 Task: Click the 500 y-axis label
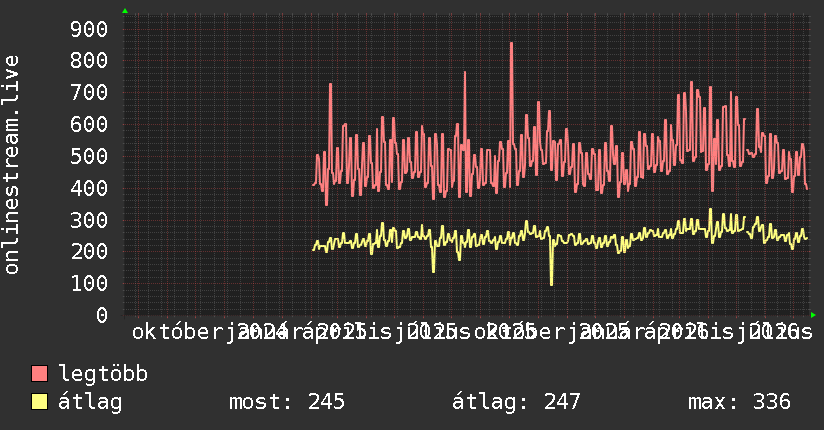[x=89, y=156]
